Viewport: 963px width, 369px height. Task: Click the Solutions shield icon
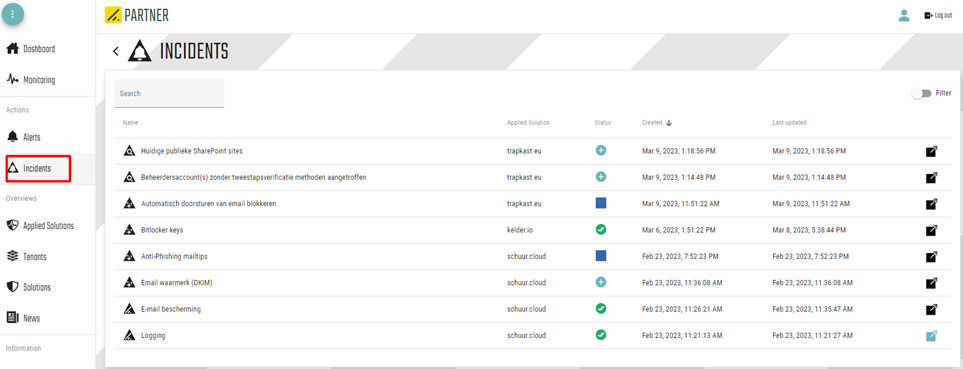click(x=12, y=287)
